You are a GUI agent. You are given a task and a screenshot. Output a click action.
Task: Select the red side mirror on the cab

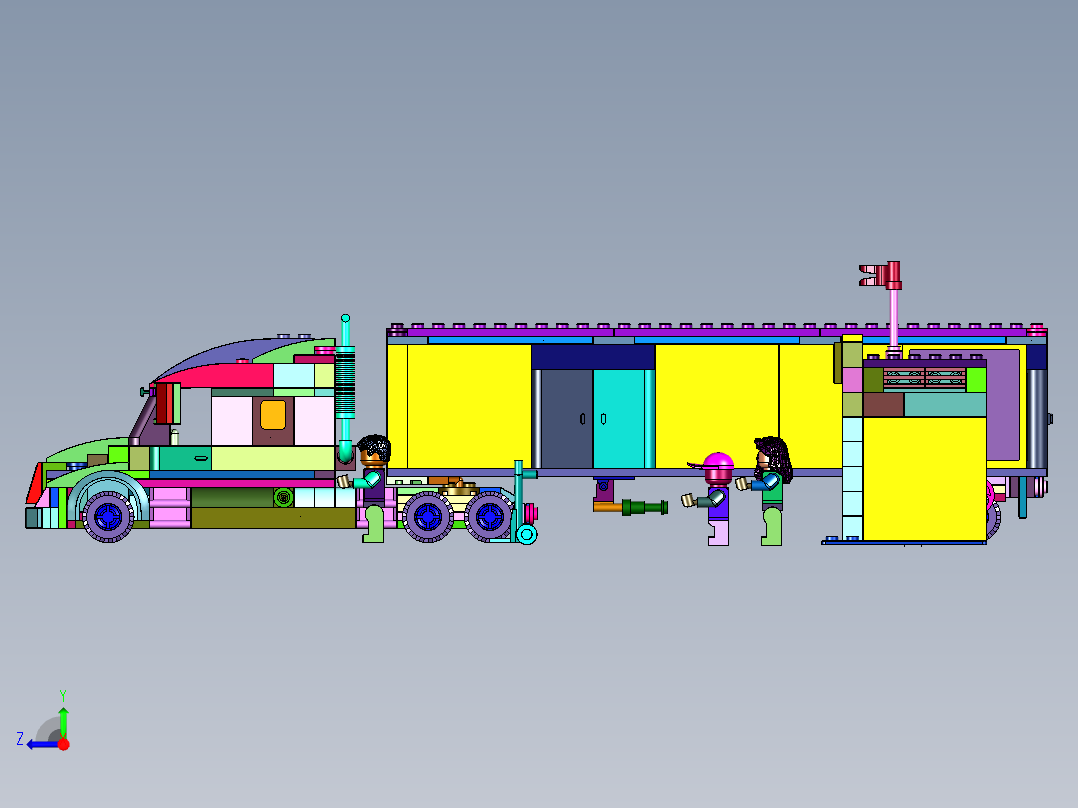[165, 403]
